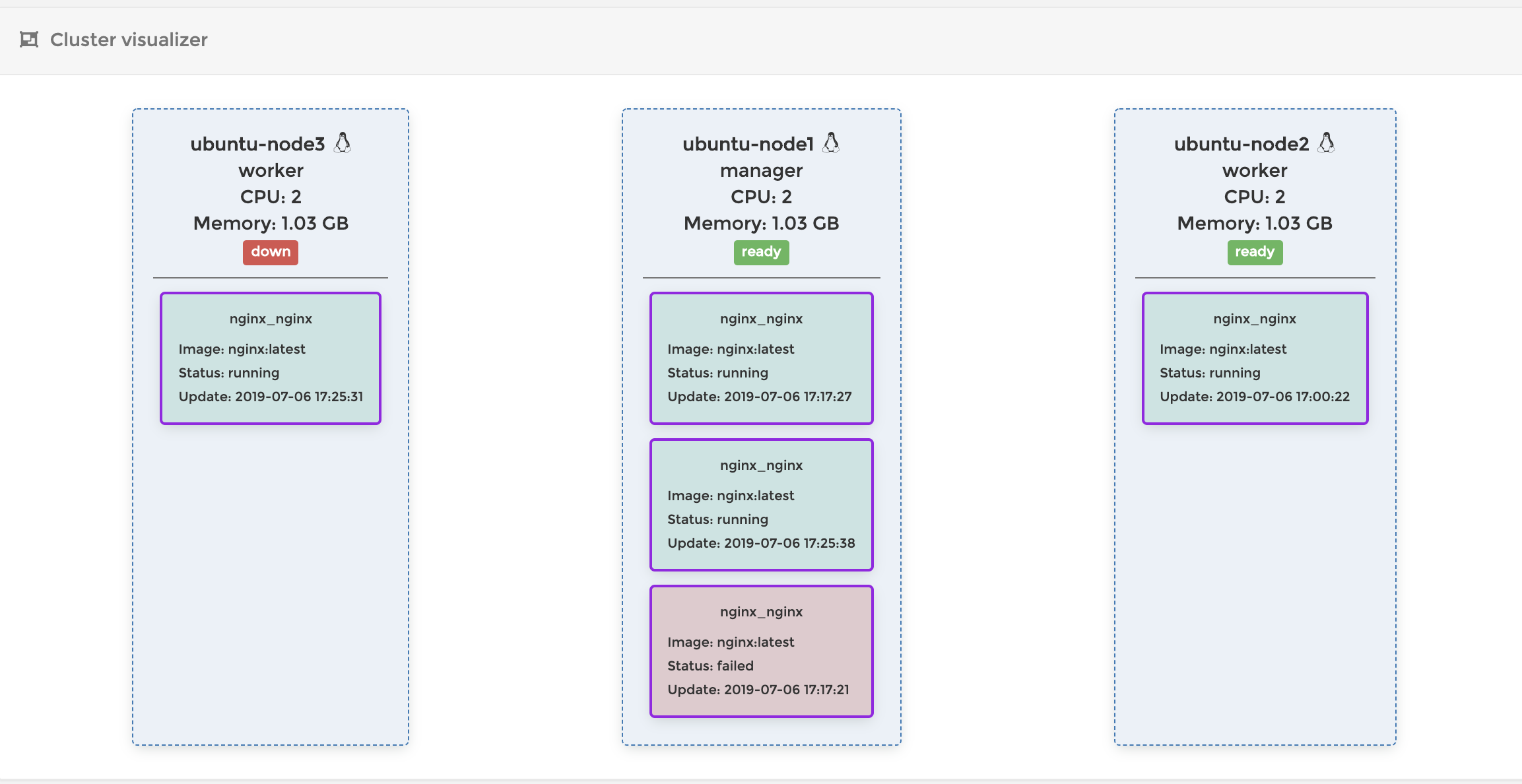
Task: Click the worker role label on ubuntu-node3
Action: (271, 170)
